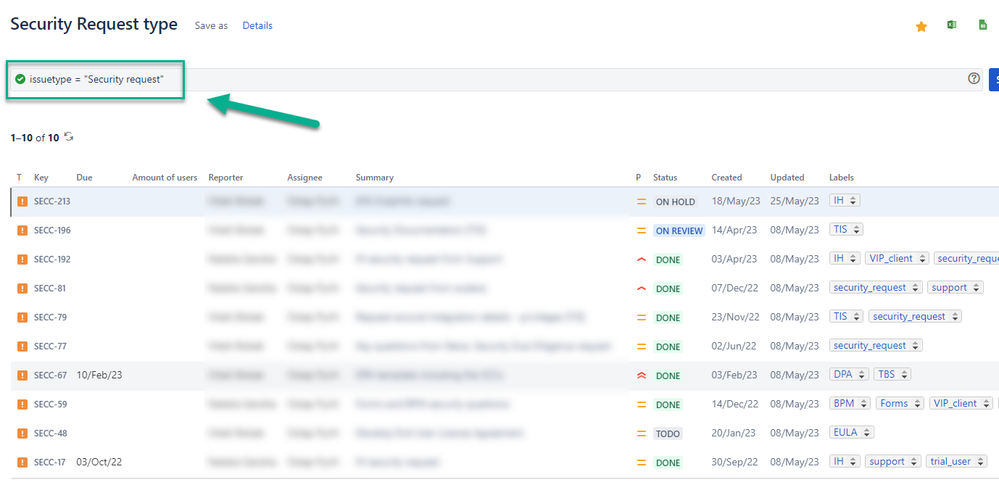The width and height of the screenshot is (999, 490).
Task: Open BPM label dropdown on SECC-59
Action: (850, 403)
